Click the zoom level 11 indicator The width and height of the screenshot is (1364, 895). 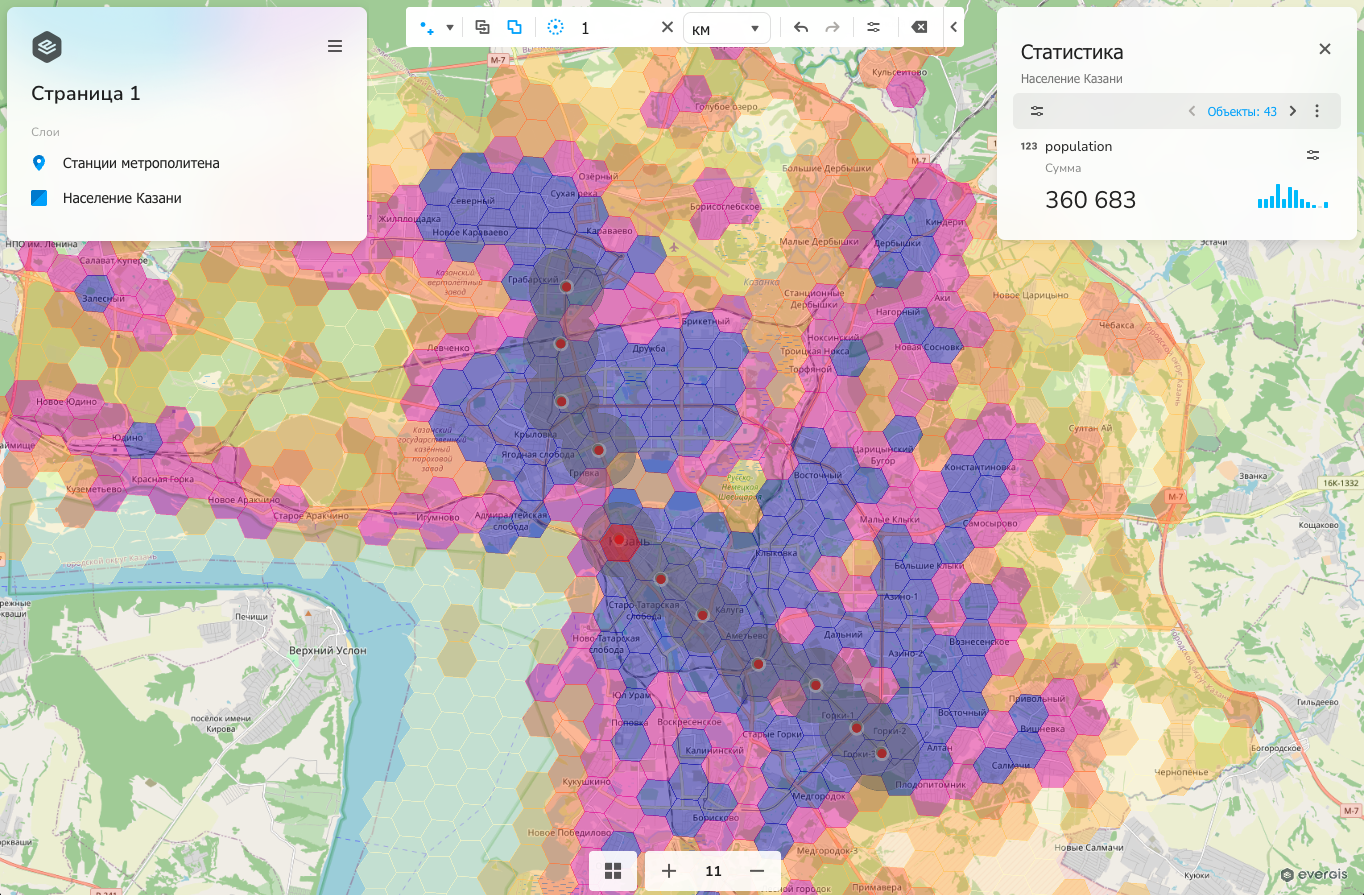[x=713, y=871]
